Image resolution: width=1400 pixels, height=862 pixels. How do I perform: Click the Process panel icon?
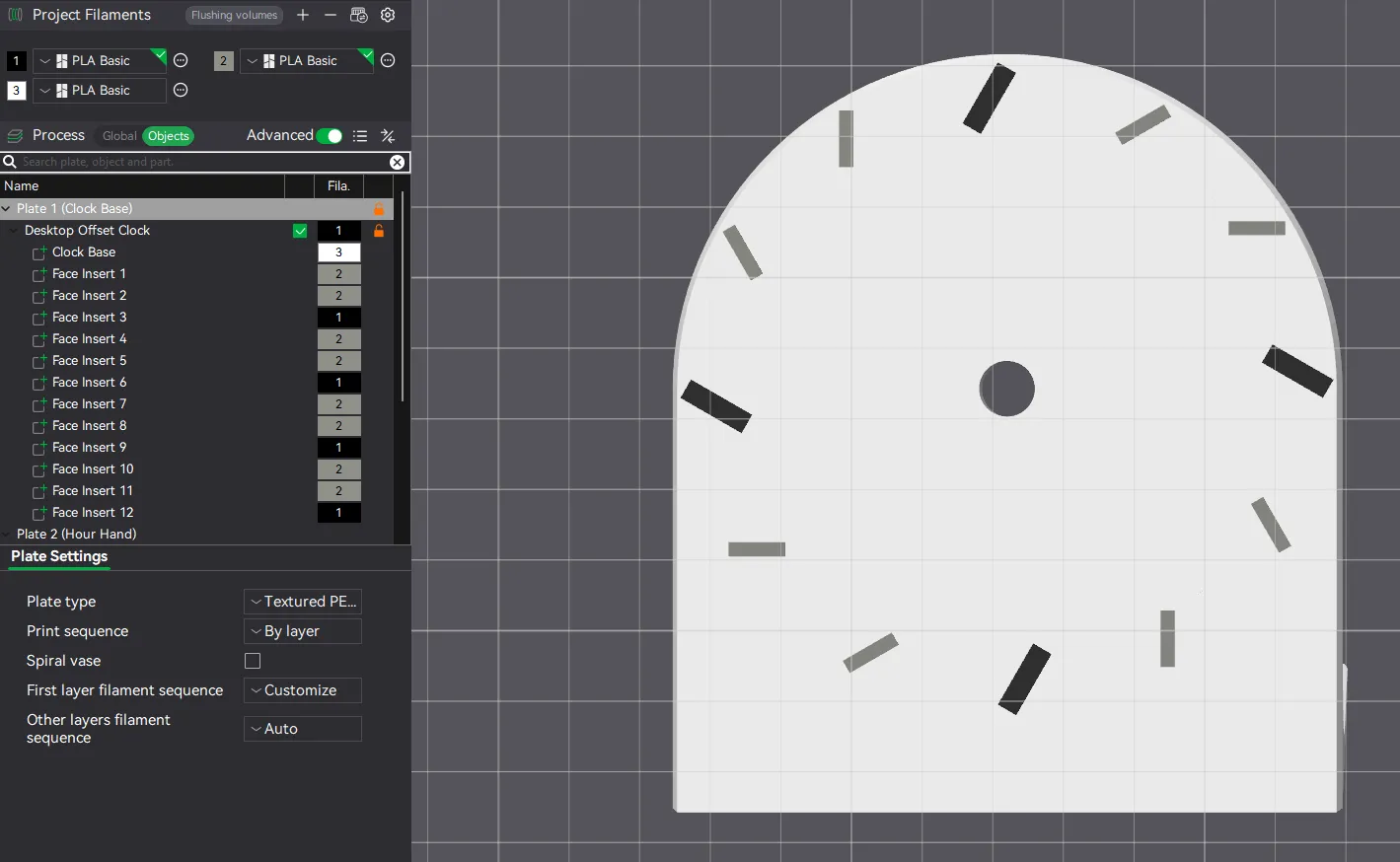(15, 136)
